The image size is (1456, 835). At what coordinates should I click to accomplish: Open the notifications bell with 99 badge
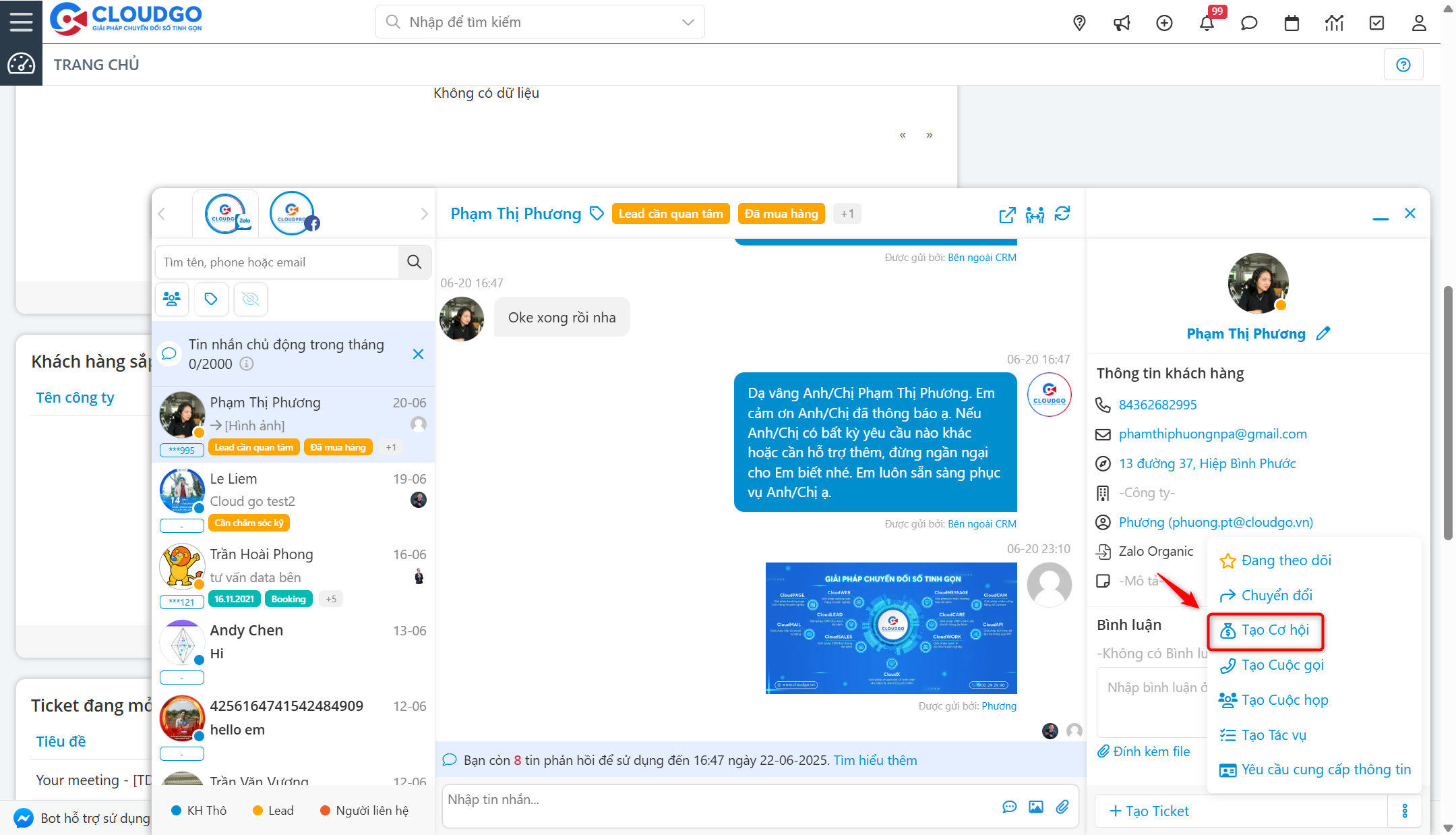(1207, 23)
